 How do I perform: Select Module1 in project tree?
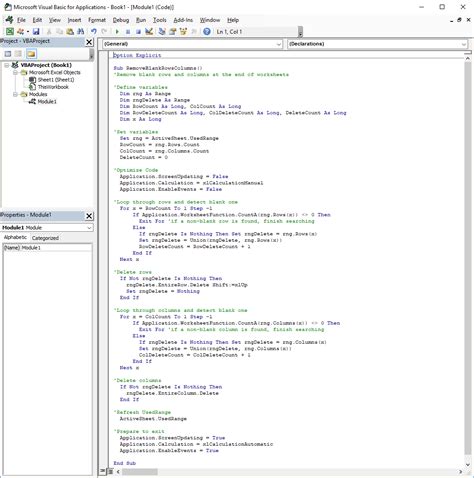[x=47, y=102]
